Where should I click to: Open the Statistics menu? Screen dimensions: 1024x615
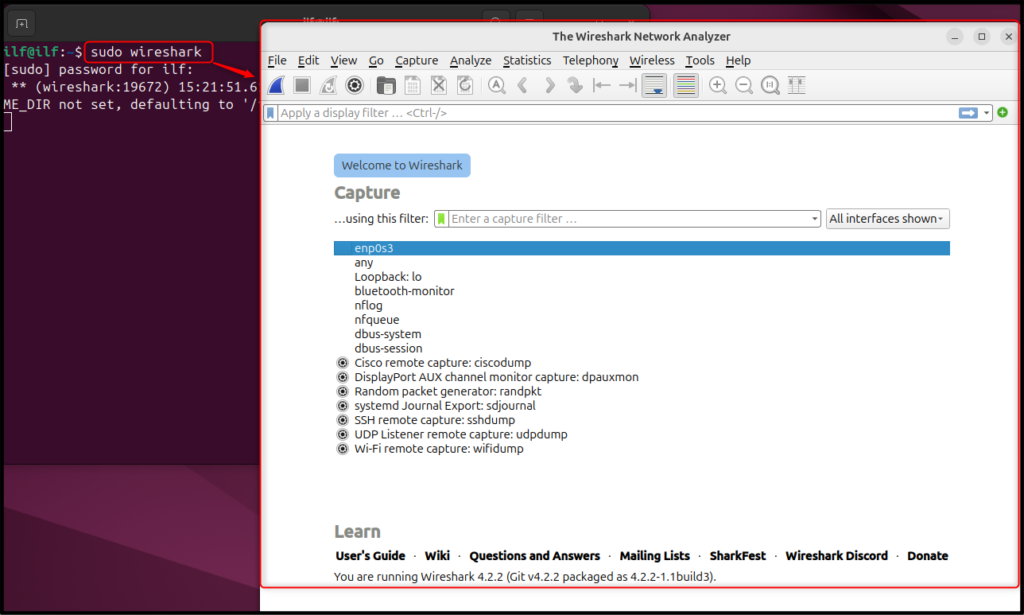pyautogui.click(x=527, y=60)
